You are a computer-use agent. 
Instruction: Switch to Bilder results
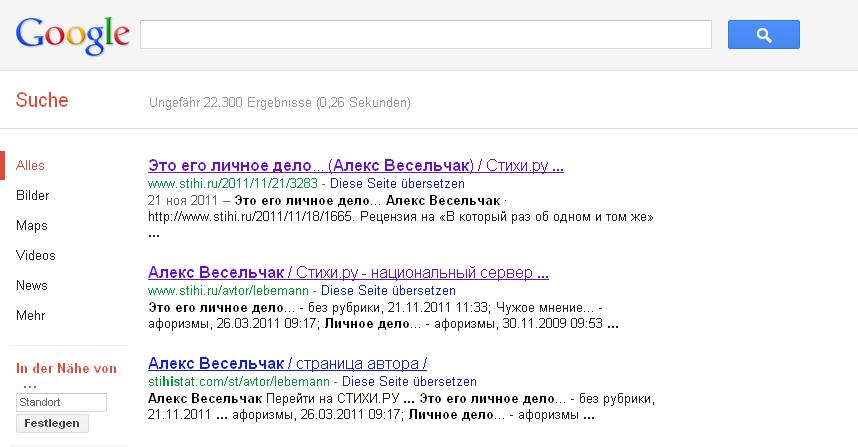(x=33, y=196)
